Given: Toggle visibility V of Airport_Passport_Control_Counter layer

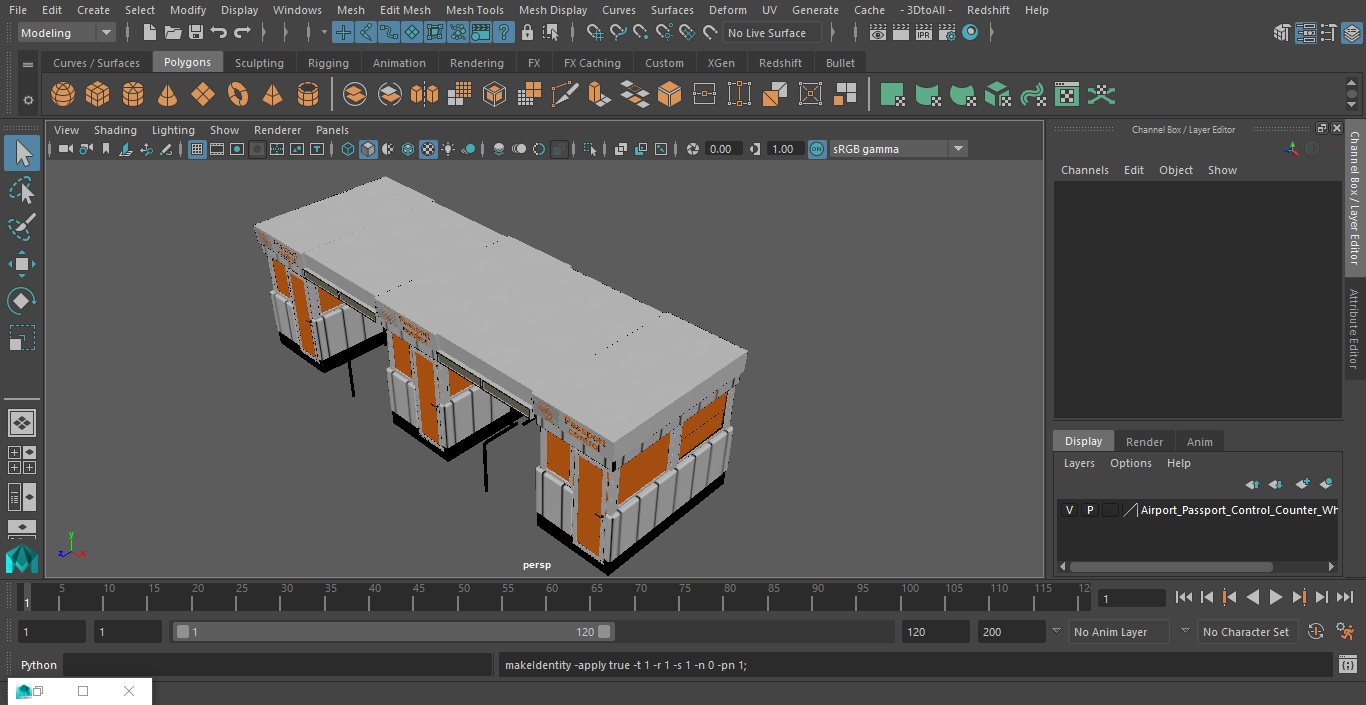Looking at the screenshot, I should [1069, 510].
